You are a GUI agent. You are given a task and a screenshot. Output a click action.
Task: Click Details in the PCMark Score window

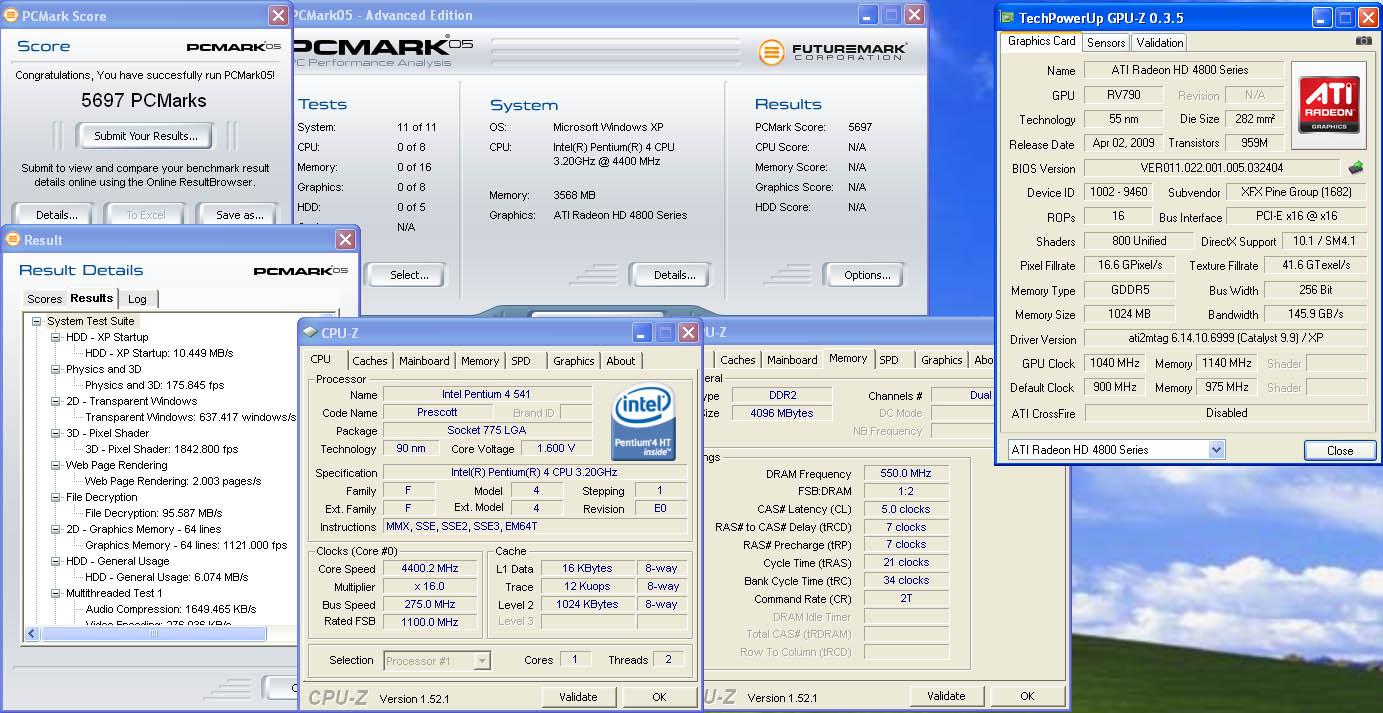pos(57,214)
